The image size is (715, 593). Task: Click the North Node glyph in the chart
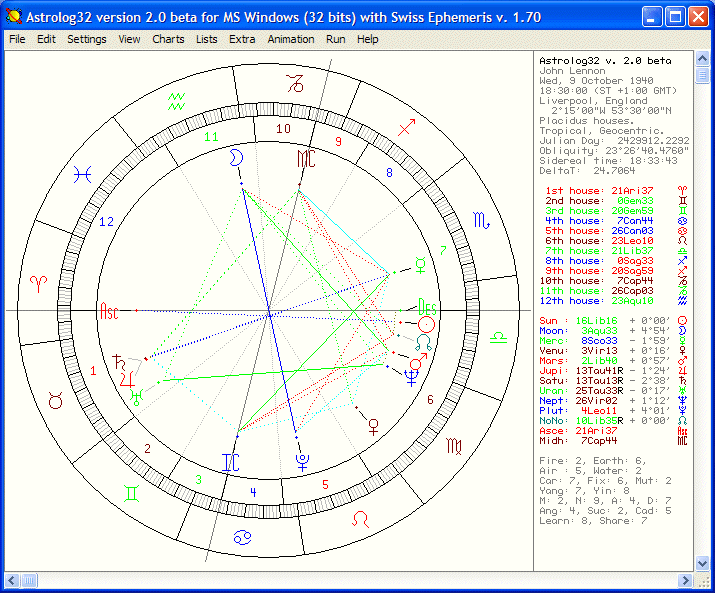[424, 343]
